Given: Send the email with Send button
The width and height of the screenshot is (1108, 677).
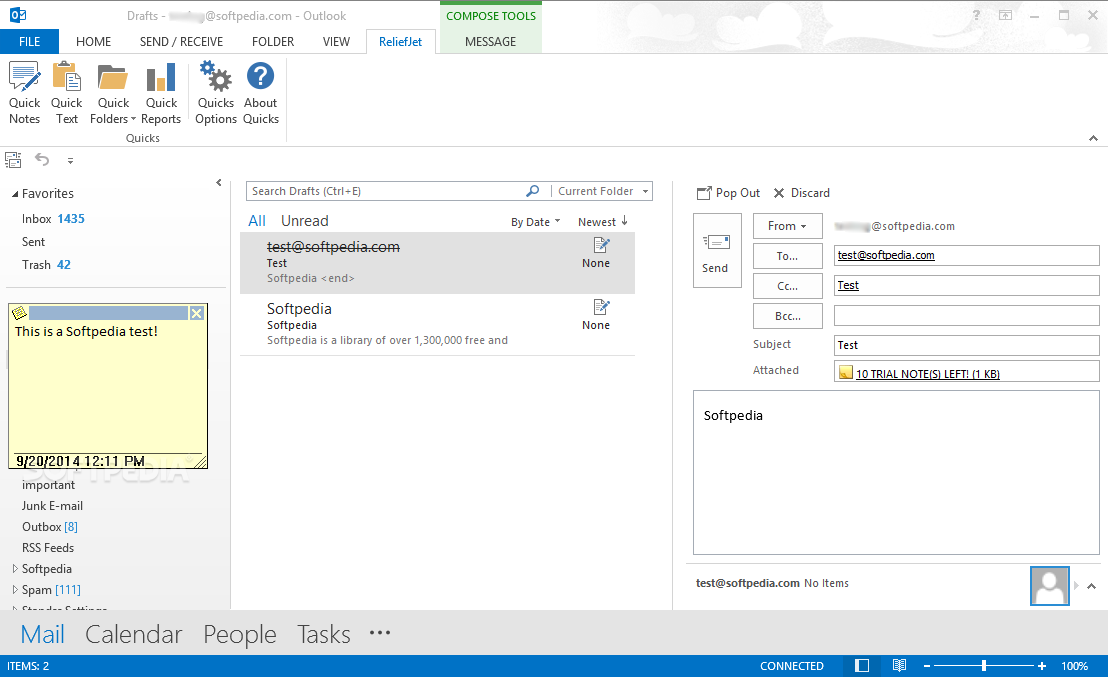Looking at the screenshot, I should click(x=717, y=251).
